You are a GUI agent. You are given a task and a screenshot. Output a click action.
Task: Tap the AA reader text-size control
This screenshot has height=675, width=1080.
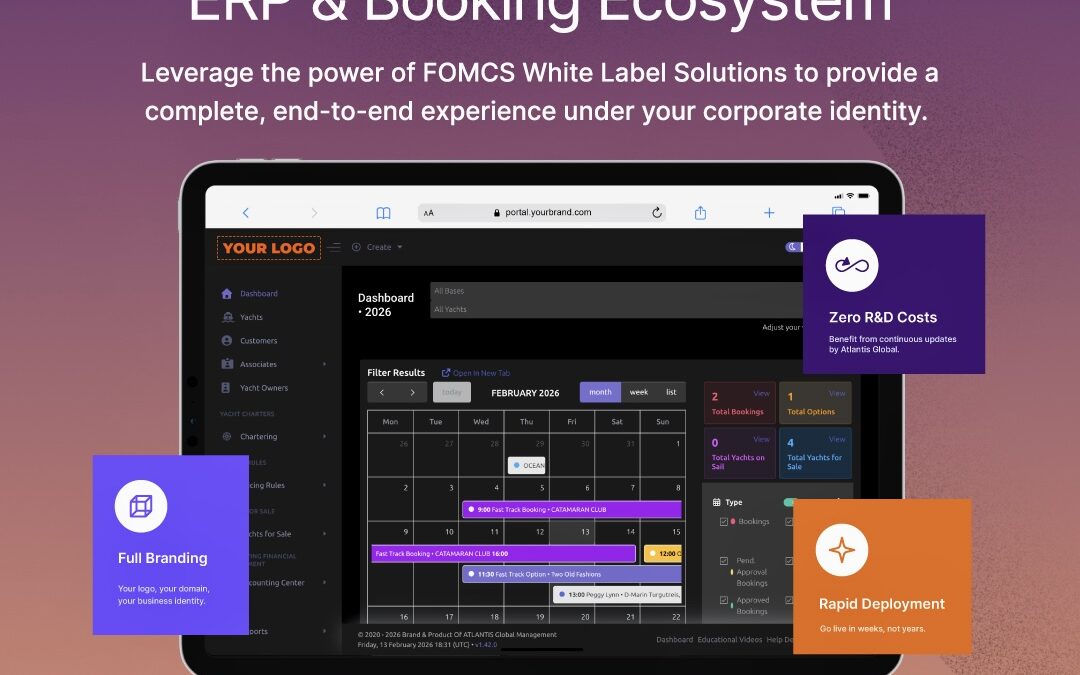(x=428, y=213)
